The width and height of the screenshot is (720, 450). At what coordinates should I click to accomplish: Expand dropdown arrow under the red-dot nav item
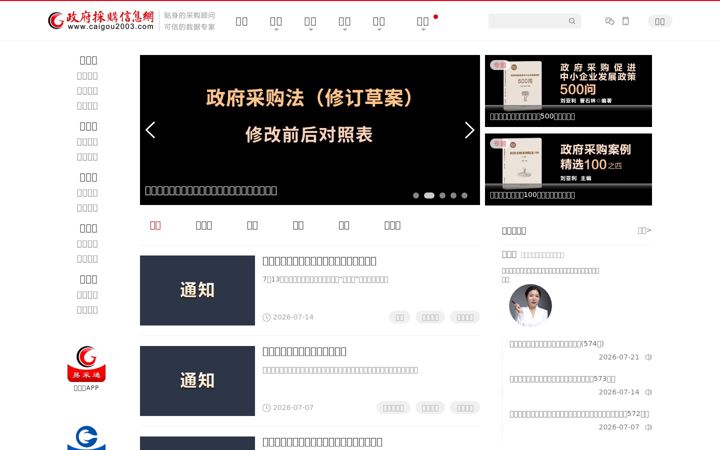point(423,29)
